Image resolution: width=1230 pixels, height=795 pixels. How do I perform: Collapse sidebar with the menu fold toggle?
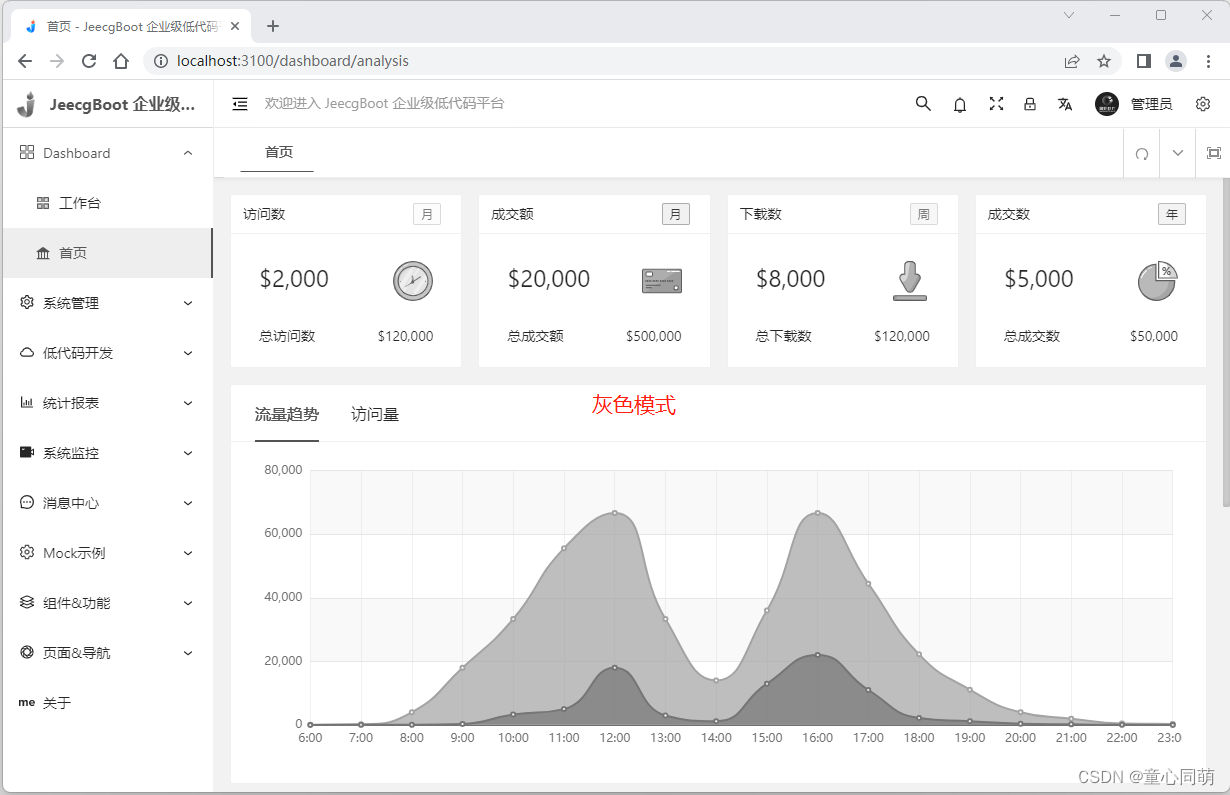pyautogui.click(x=240, y=104)
